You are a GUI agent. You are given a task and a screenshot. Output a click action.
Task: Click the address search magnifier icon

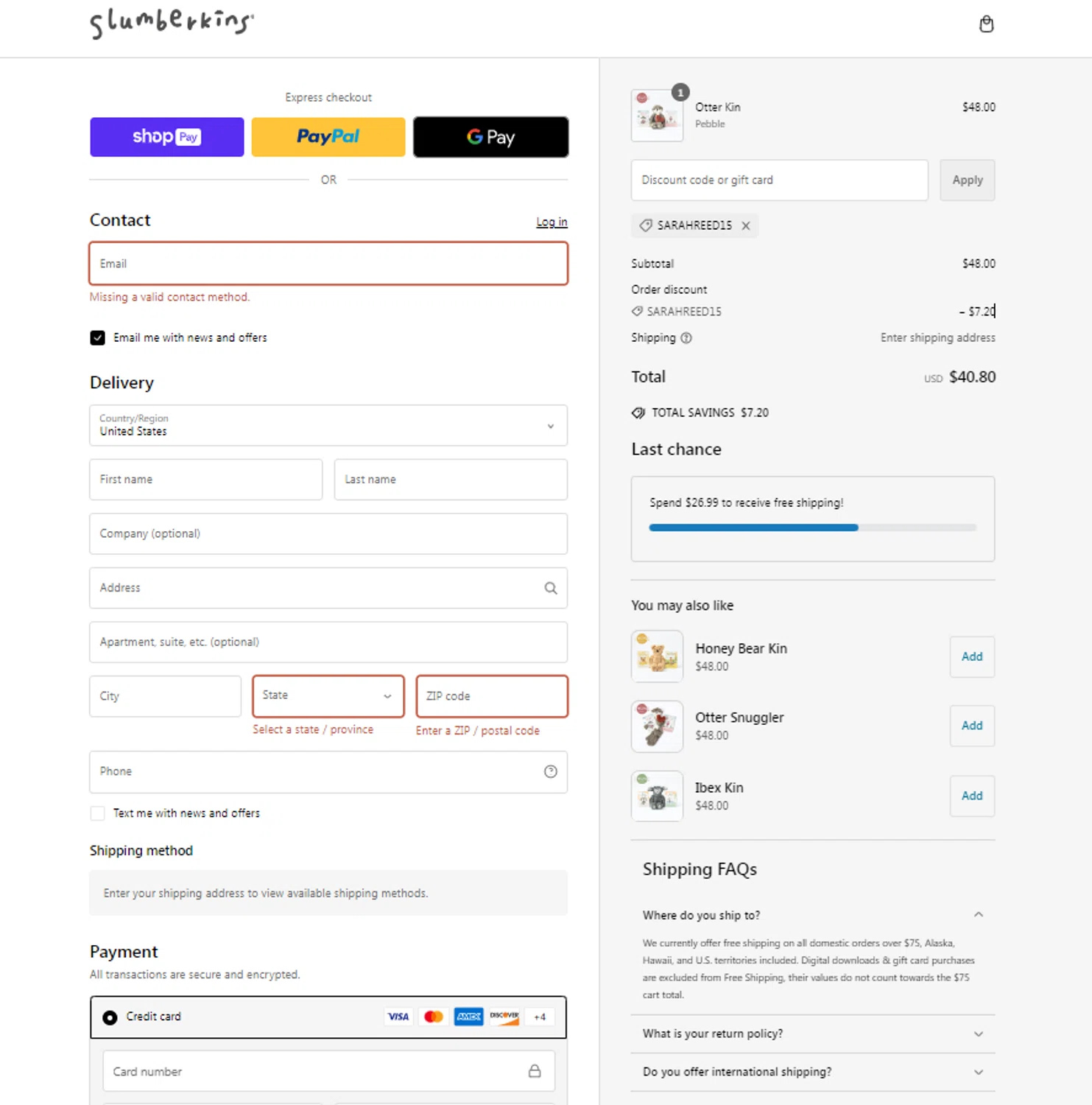550,588
